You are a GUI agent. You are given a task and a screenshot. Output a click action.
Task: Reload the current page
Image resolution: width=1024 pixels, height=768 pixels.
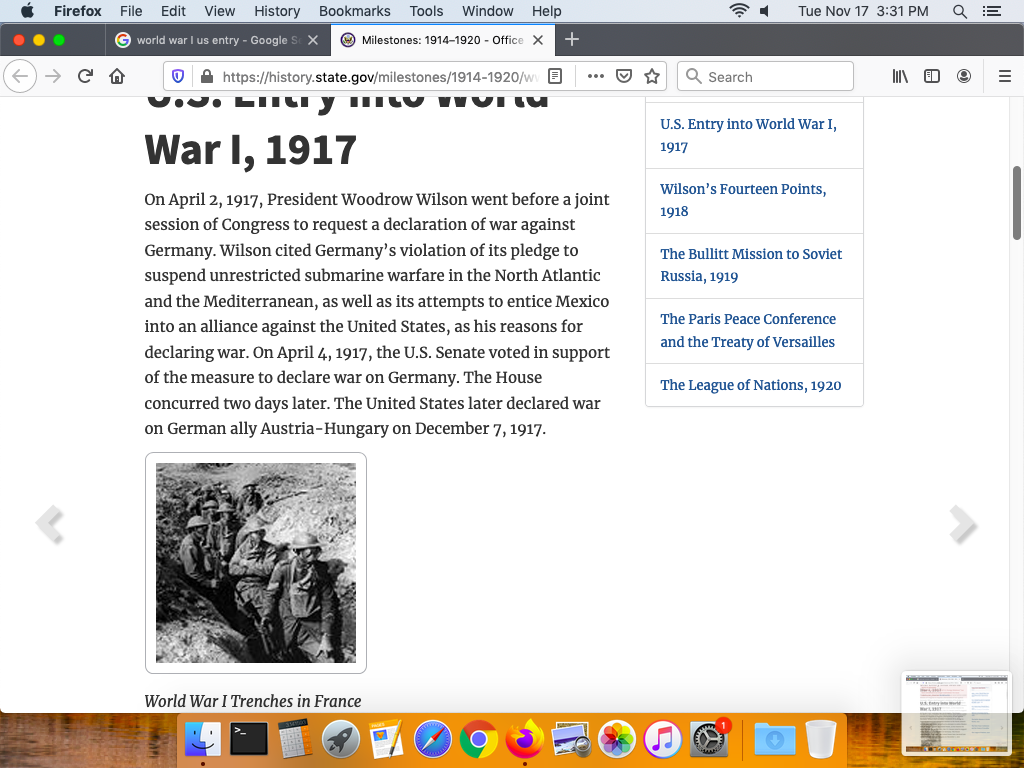[x=85, y=77]
